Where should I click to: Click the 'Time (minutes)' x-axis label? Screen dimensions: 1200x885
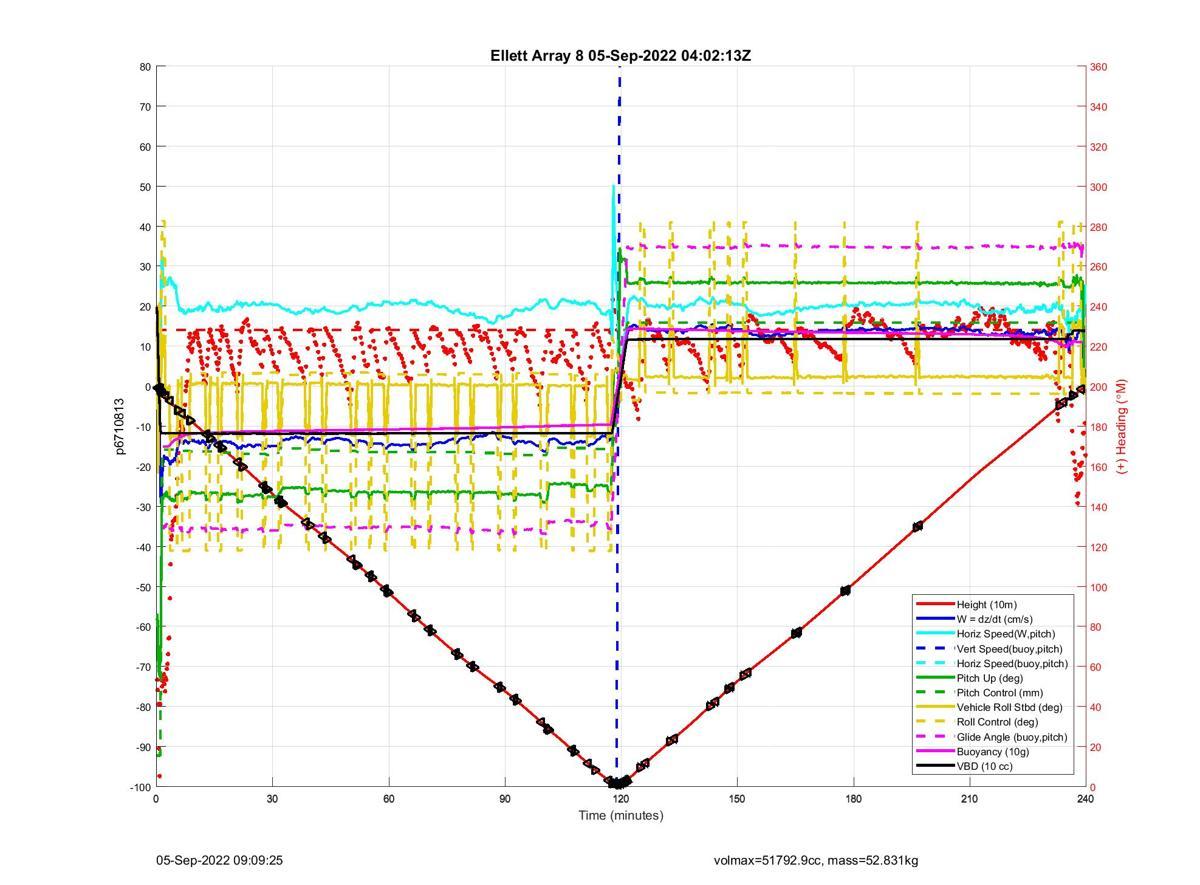(x=620, y=815)
